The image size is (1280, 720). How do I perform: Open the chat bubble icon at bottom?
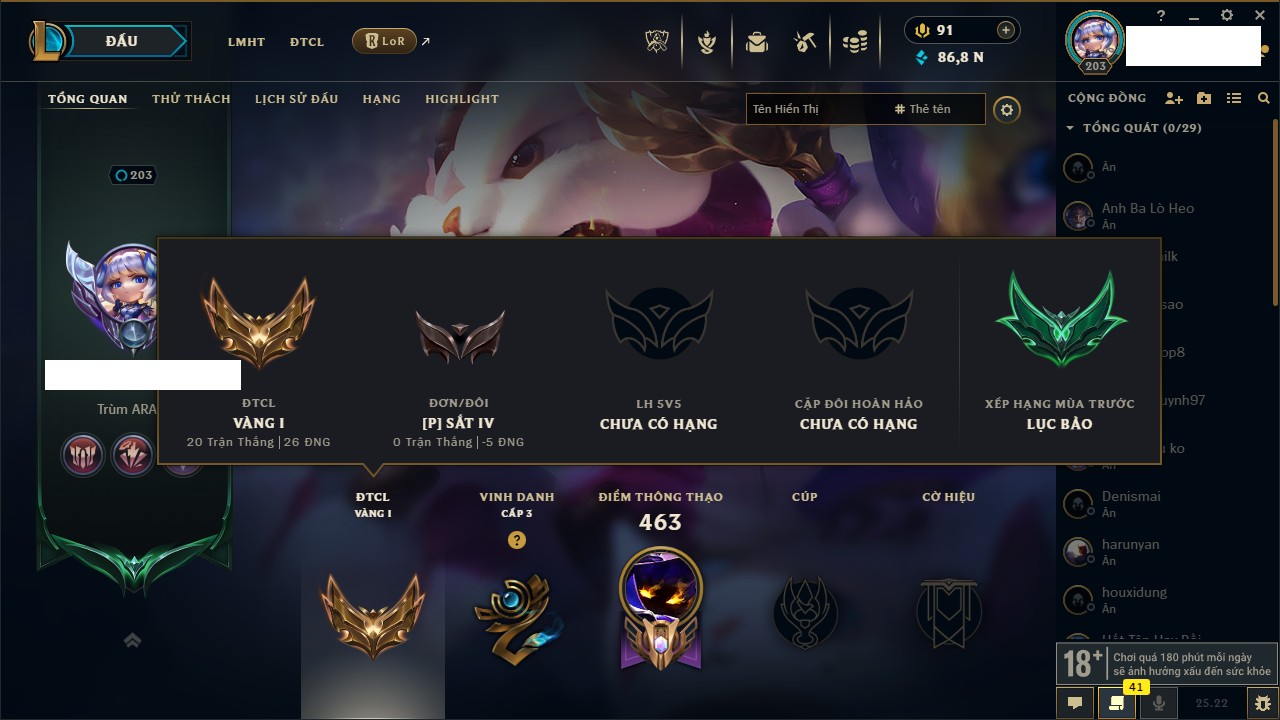coord(1075,703)
